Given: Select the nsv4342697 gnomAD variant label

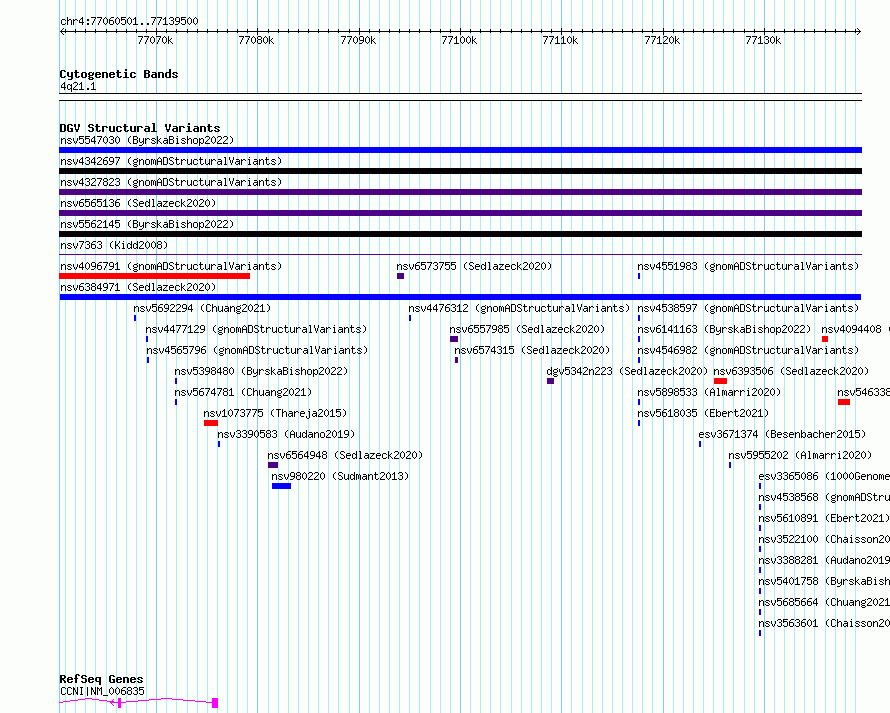Looking at the screenshot, I should click(171, 161).
